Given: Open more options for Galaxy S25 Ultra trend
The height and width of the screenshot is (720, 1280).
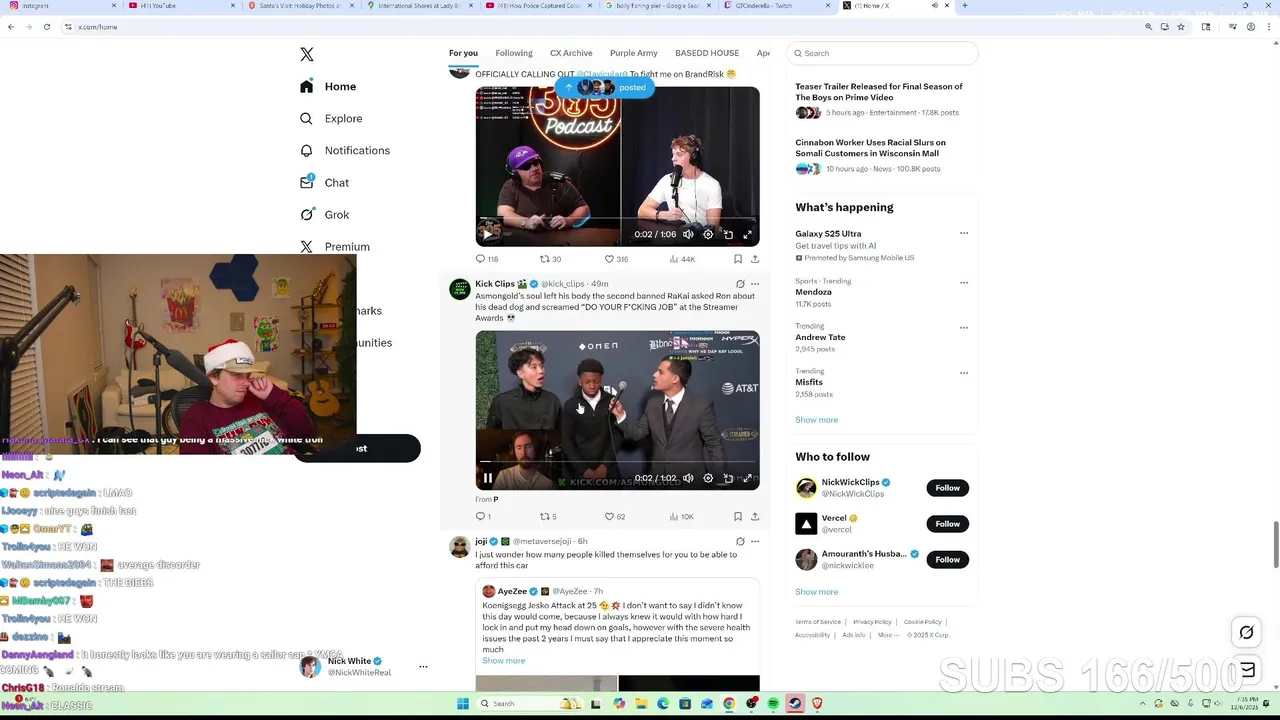Looking at the screenshot, I should (x=964, y=233).
